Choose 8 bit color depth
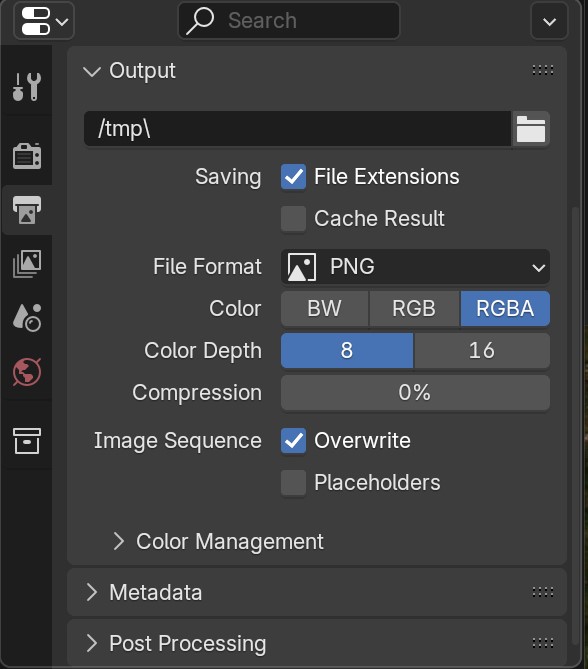The image size is (588, 669). (x=347, y=351)
